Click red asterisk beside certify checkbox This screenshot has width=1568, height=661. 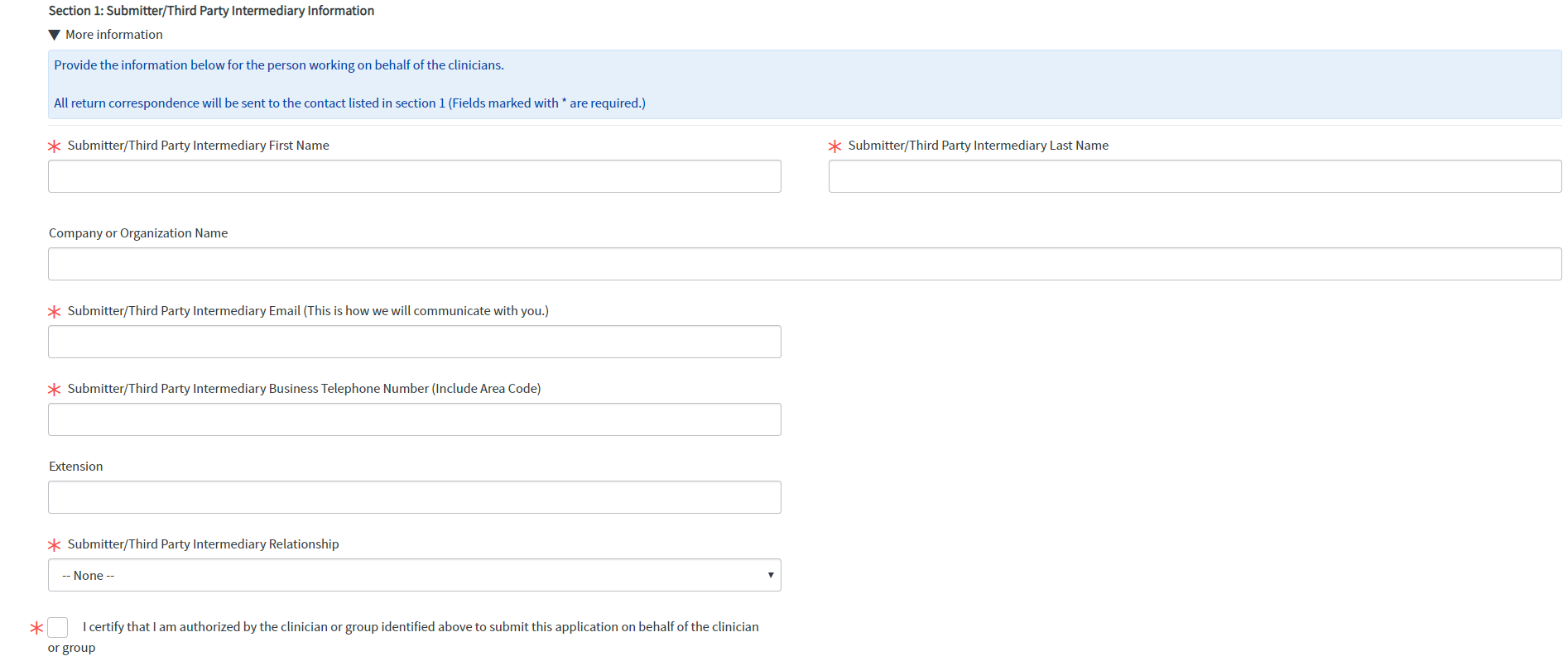[36, 629]
